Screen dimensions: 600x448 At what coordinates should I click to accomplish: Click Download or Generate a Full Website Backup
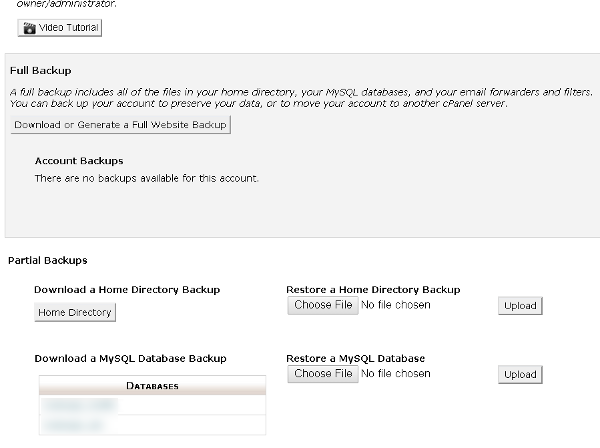click(x=121, y=124)
